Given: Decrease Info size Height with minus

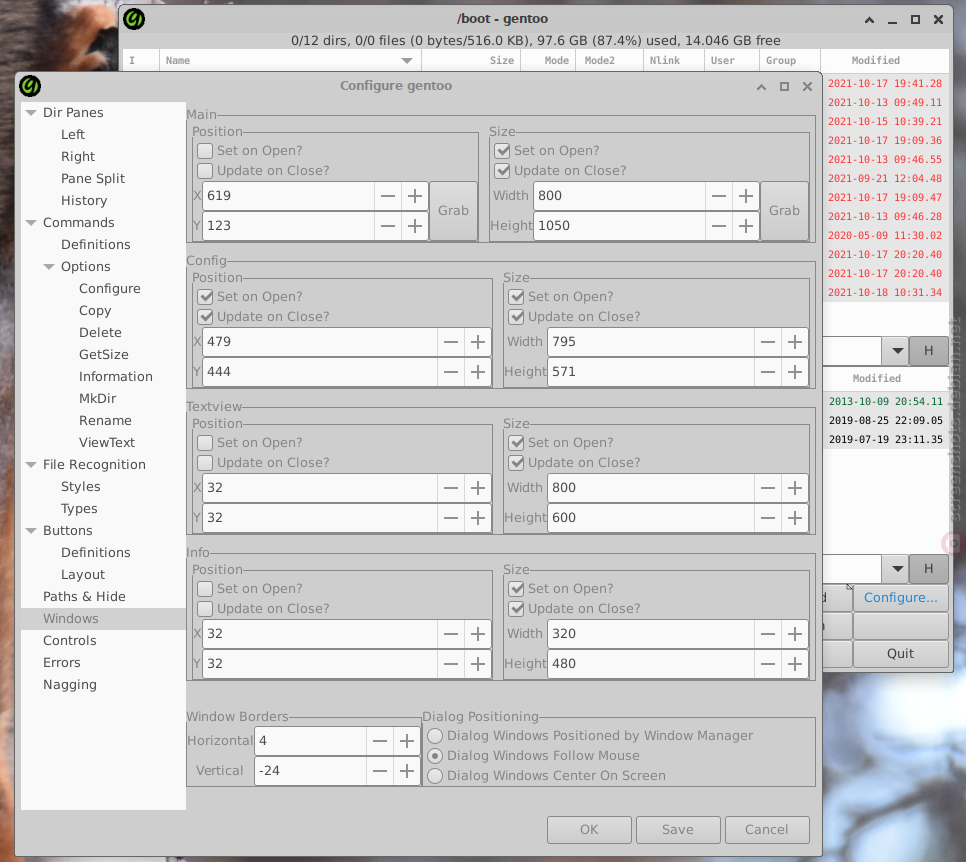Looking at the screenshot, I should pos(768,664).
